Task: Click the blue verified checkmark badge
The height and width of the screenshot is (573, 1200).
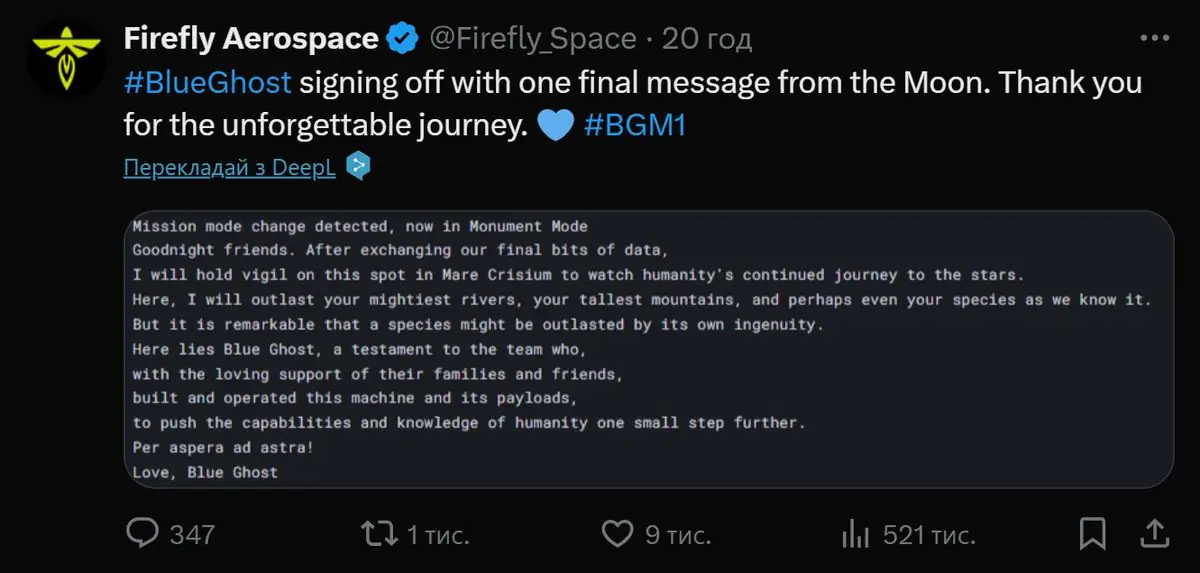Action: coord(402,39)
